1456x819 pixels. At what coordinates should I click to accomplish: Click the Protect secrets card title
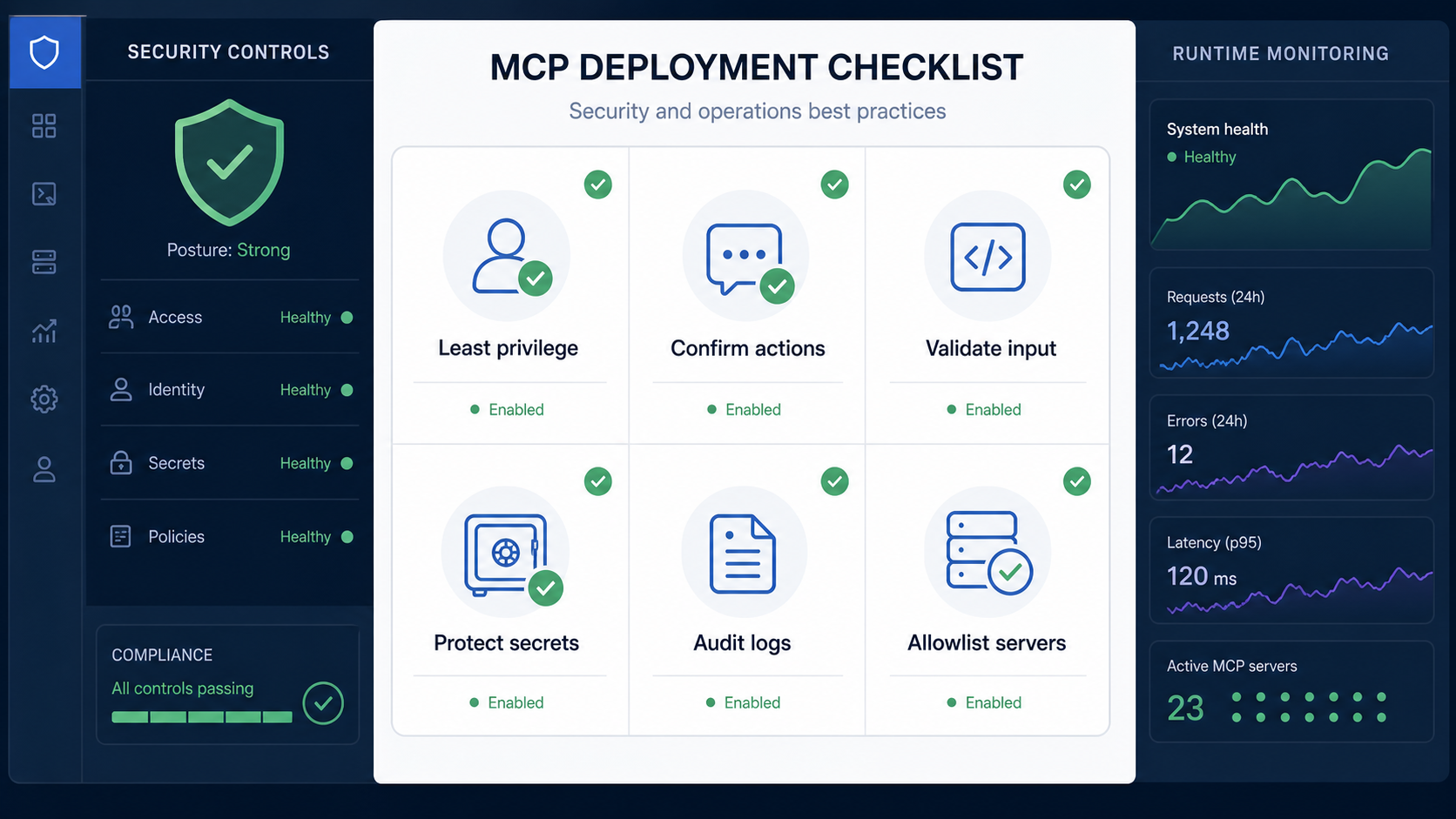(x=507, y=643)
